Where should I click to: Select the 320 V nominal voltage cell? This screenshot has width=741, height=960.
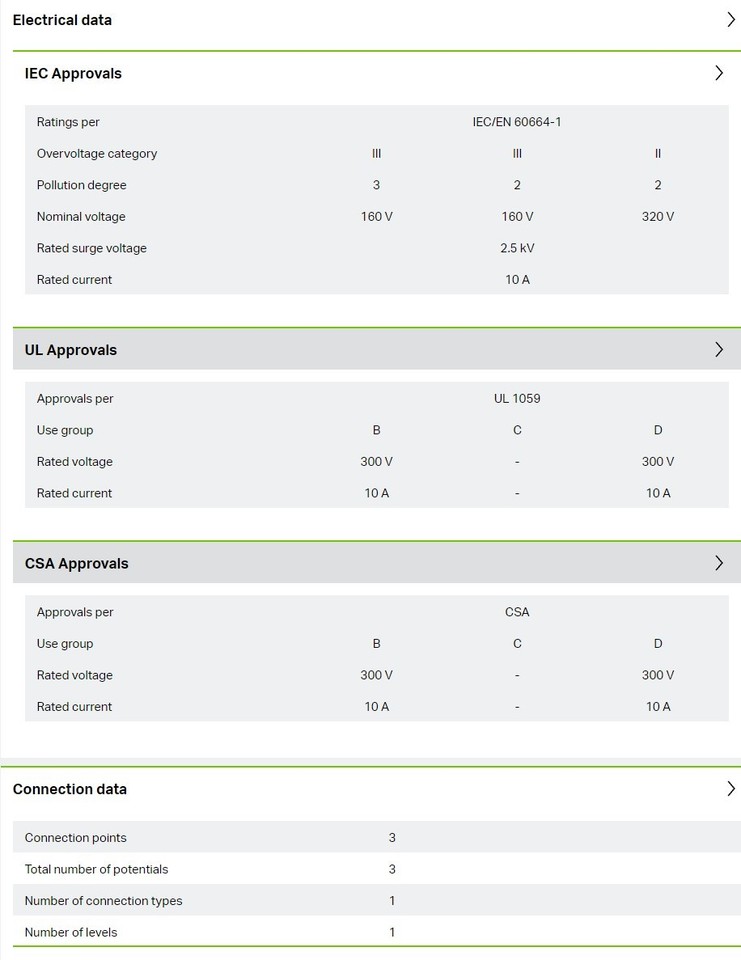pyautogui.click(x=658, y=217)
